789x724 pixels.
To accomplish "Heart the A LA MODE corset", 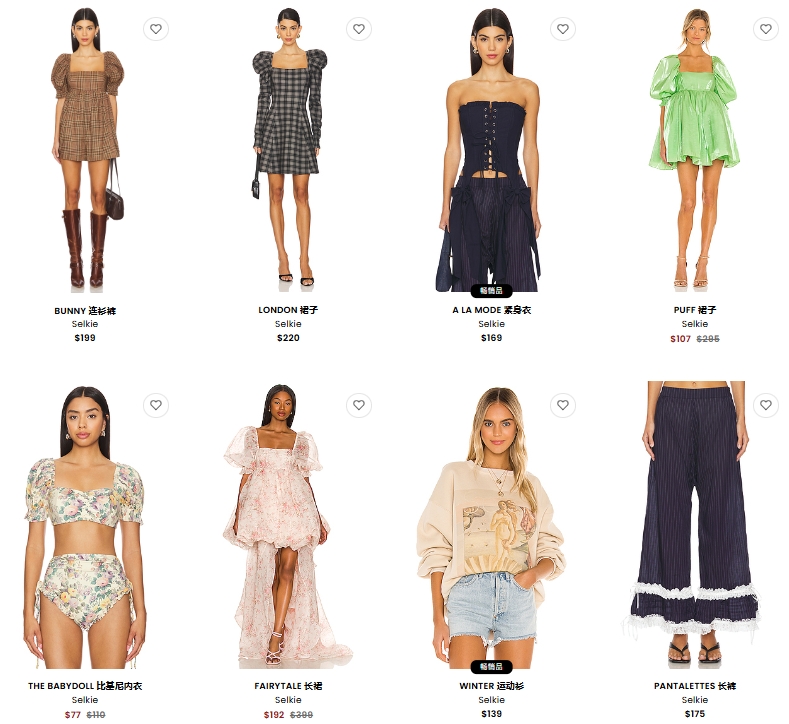I will click(x=563, y=29).
